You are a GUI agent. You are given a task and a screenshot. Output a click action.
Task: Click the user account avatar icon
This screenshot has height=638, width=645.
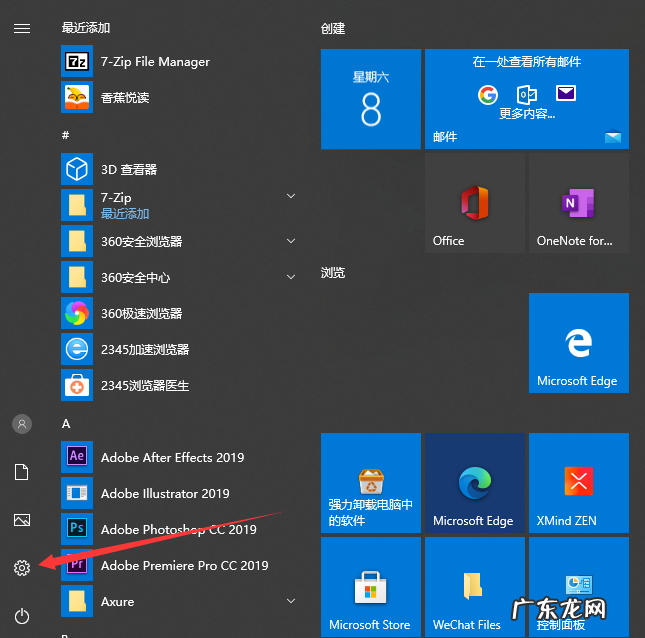(22, 424)
